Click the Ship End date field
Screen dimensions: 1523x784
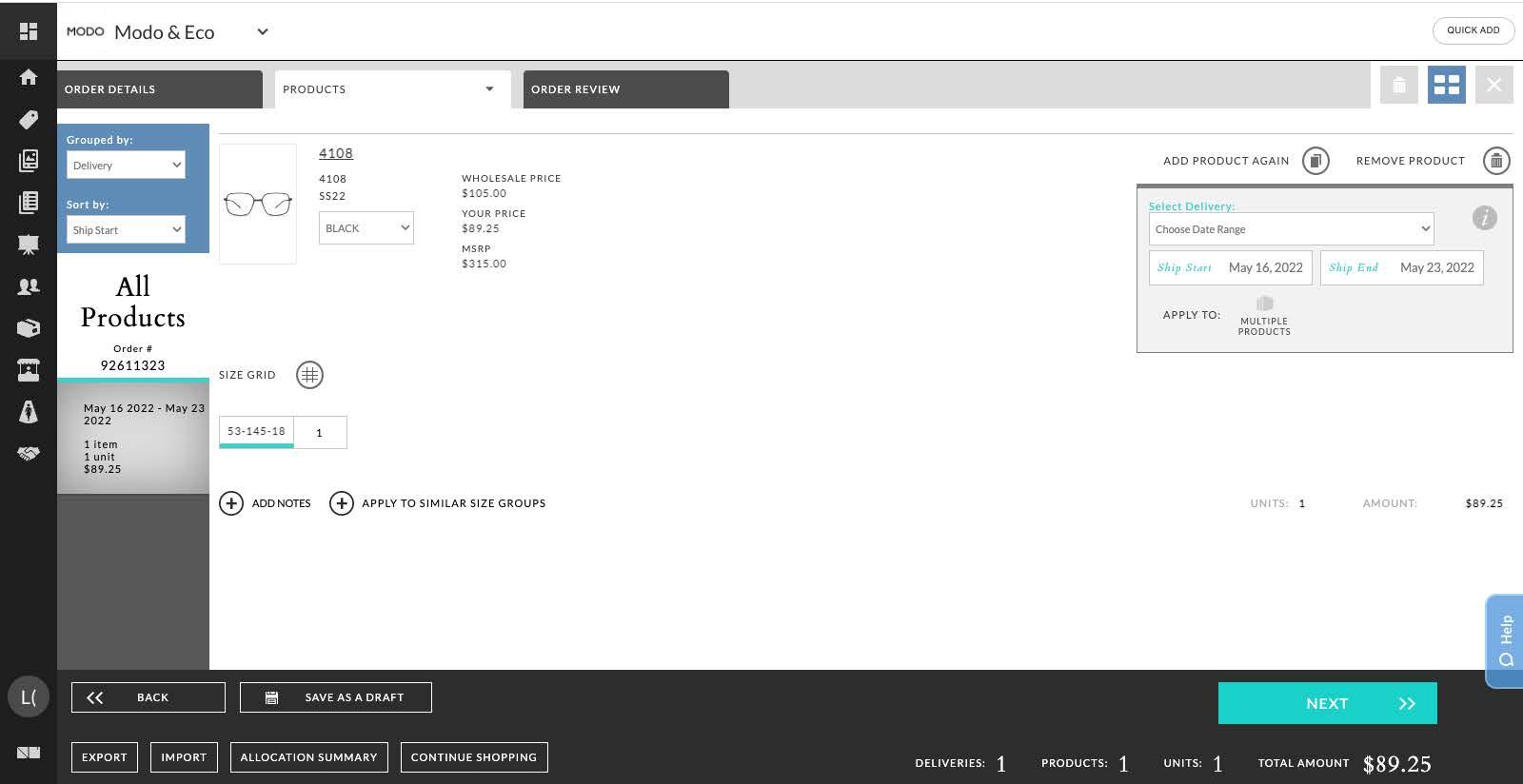(1402, 267)
